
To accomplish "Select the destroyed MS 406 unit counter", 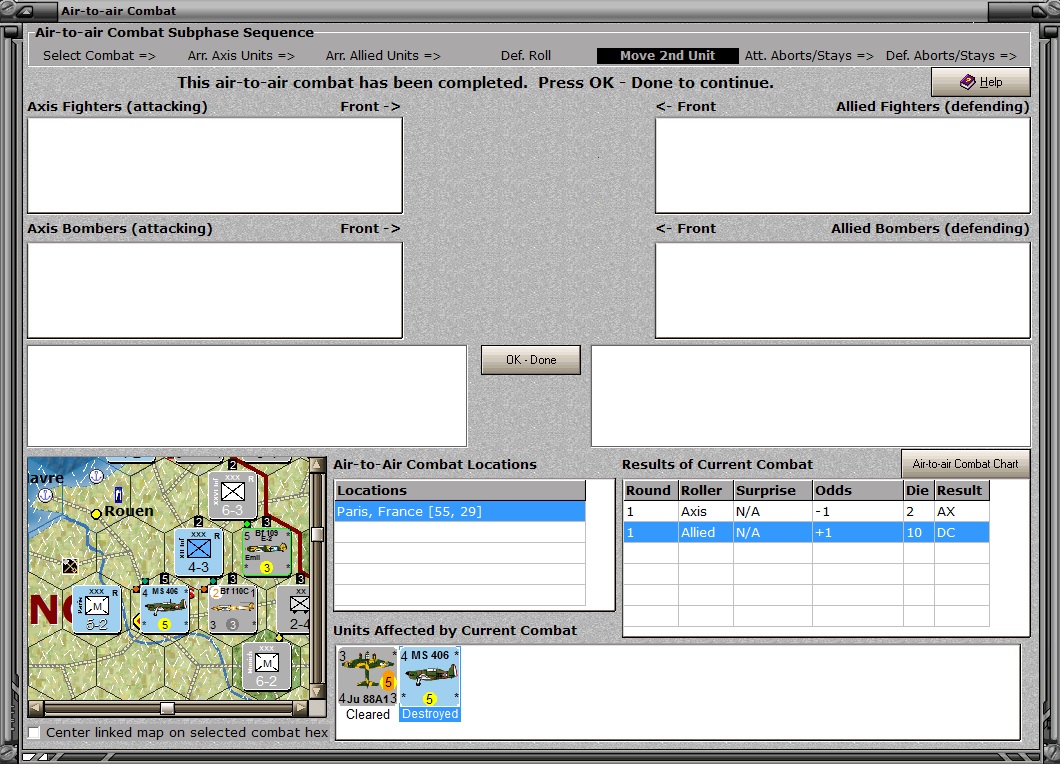I will [430, 677].
